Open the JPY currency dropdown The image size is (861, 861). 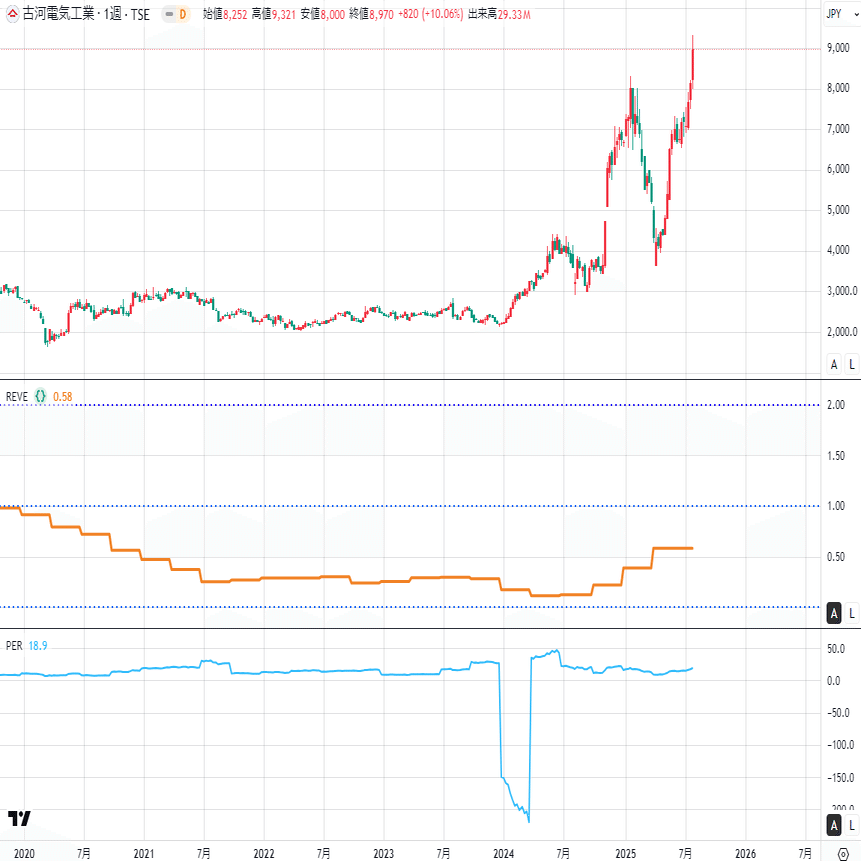click(x=842, y=14)
